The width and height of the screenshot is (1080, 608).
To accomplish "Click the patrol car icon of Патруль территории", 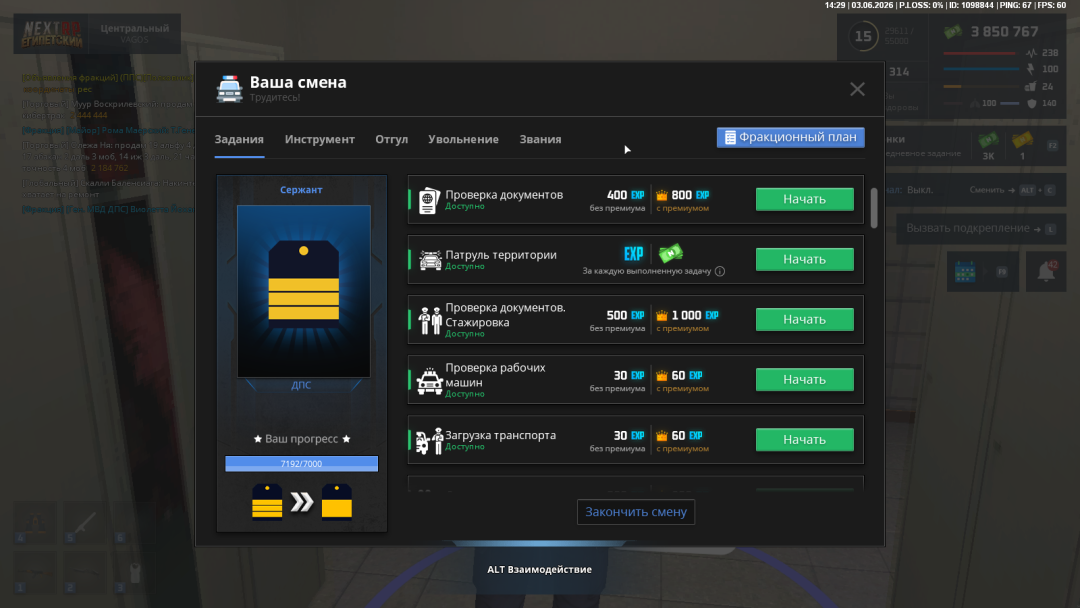I will 430,260.
